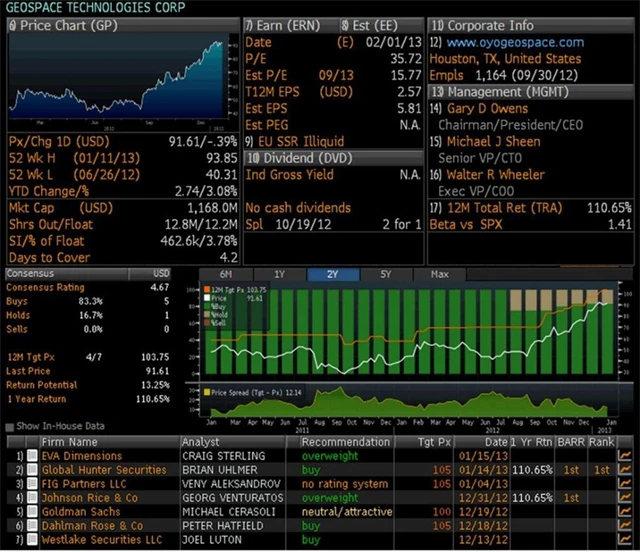The image size is (640, 552).
Task: Click document icon beside Dahlman Rose & Co
Action: click(x=32, y=526)
